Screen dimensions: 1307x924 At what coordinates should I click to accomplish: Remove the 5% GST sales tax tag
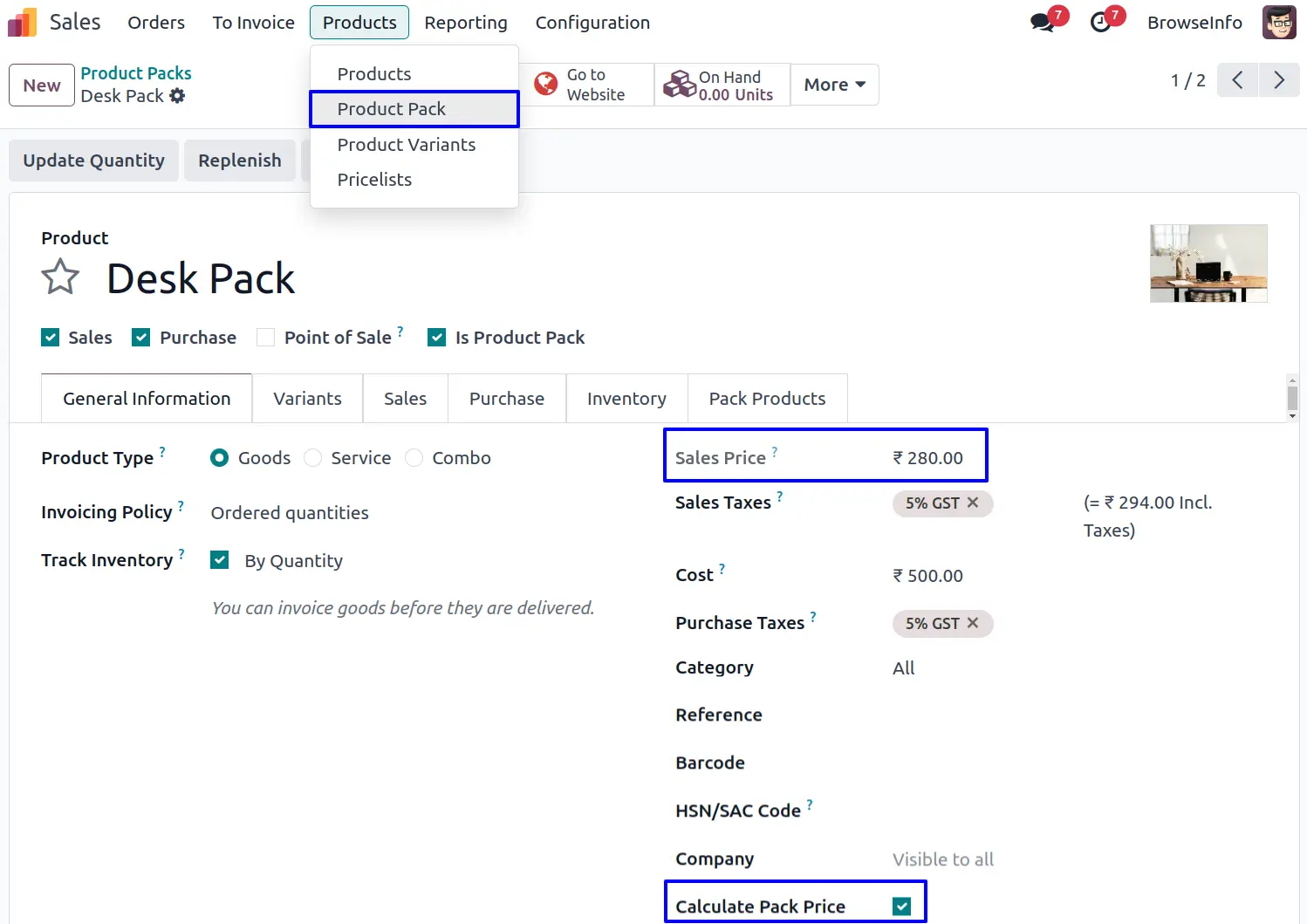[973, 503]
